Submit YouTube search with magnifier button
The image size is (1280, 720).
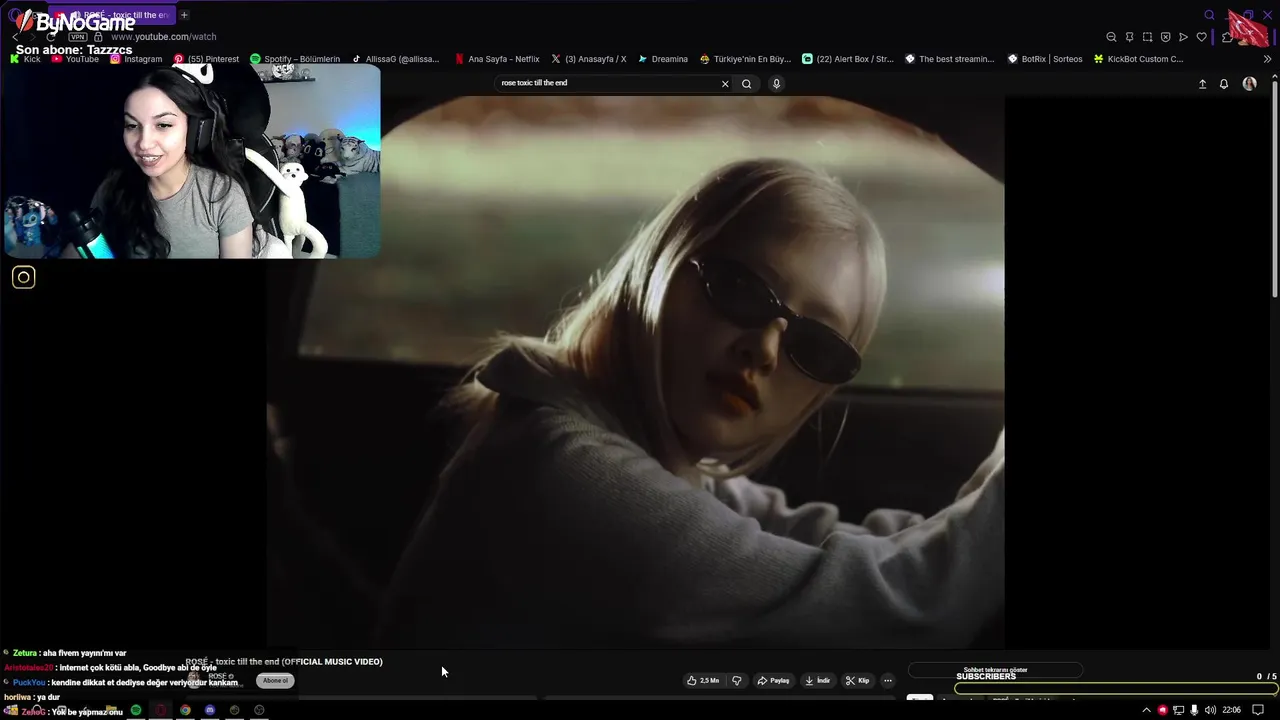point(746,84)
